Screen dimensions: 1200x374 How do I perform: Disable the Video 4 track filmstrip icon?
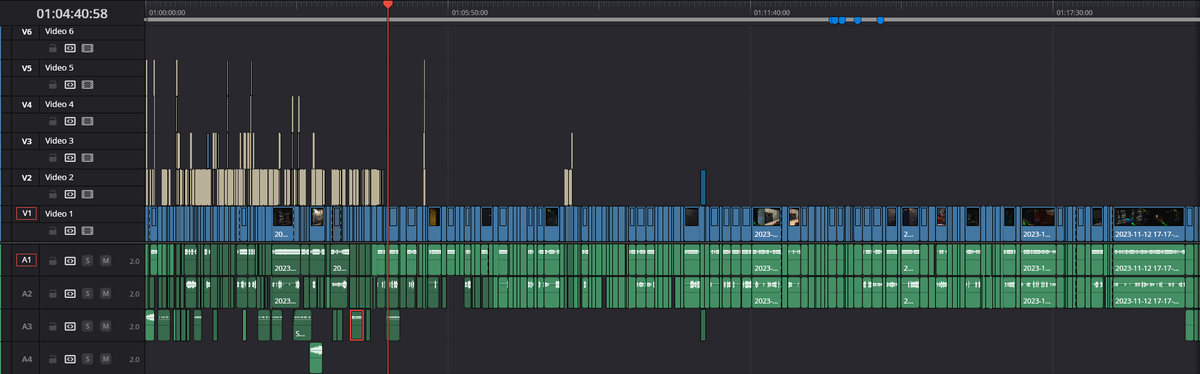[x=88, y=120]
